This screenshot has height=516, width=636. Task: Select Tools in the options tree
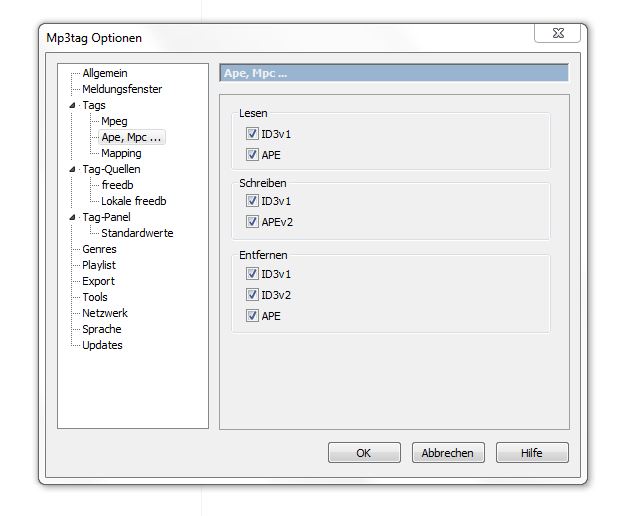(95, 297)
